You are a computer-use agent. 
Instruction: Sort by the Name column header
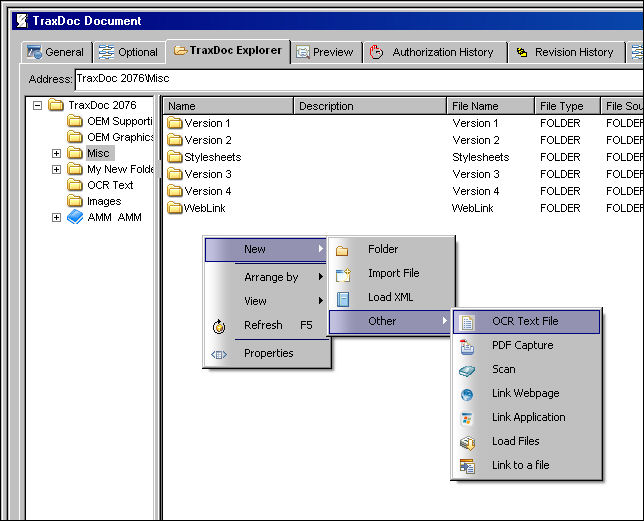tap(228, 106)
